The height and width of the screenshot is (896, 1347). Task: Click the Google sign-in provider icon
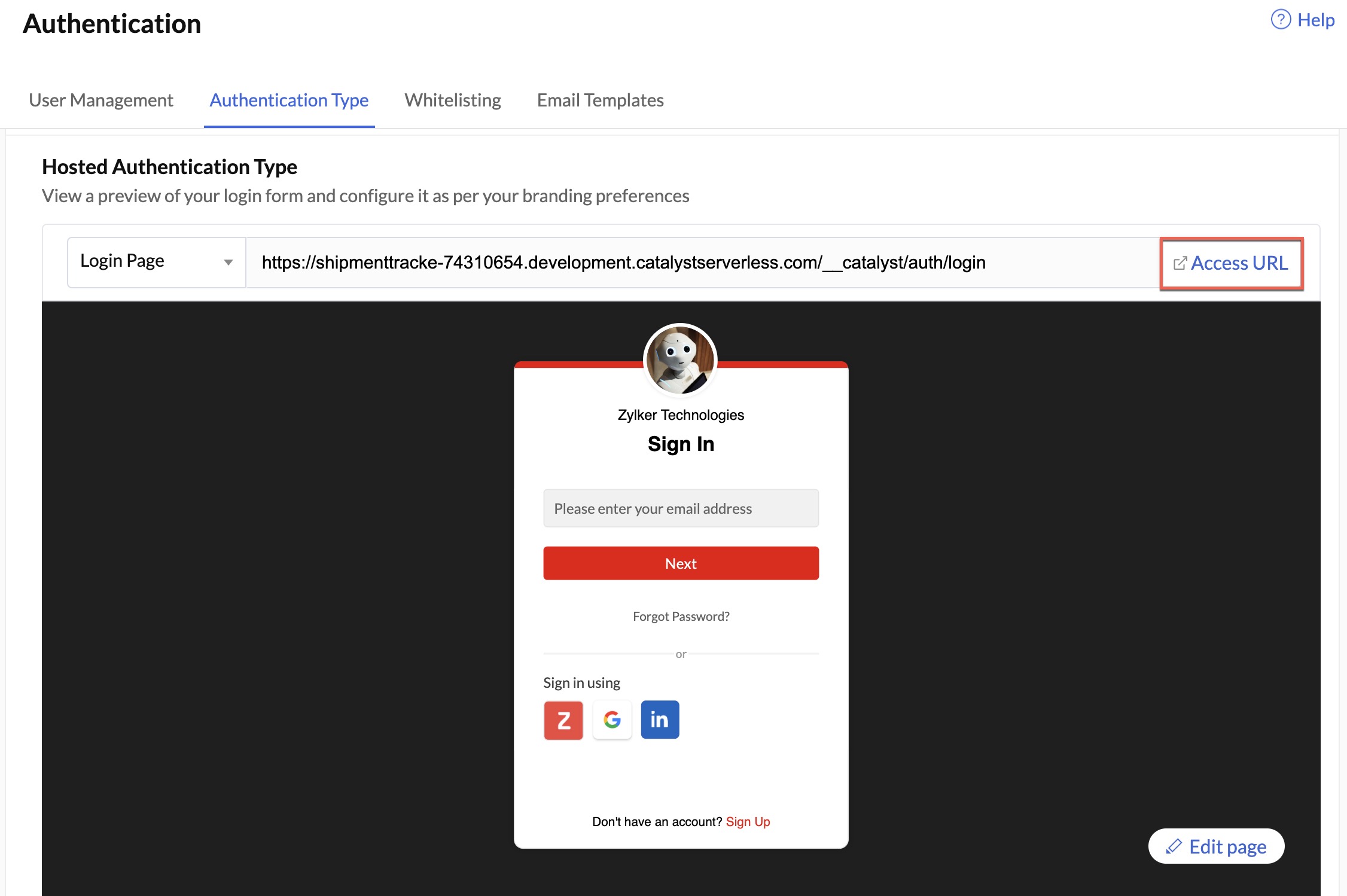pos(611,719)
